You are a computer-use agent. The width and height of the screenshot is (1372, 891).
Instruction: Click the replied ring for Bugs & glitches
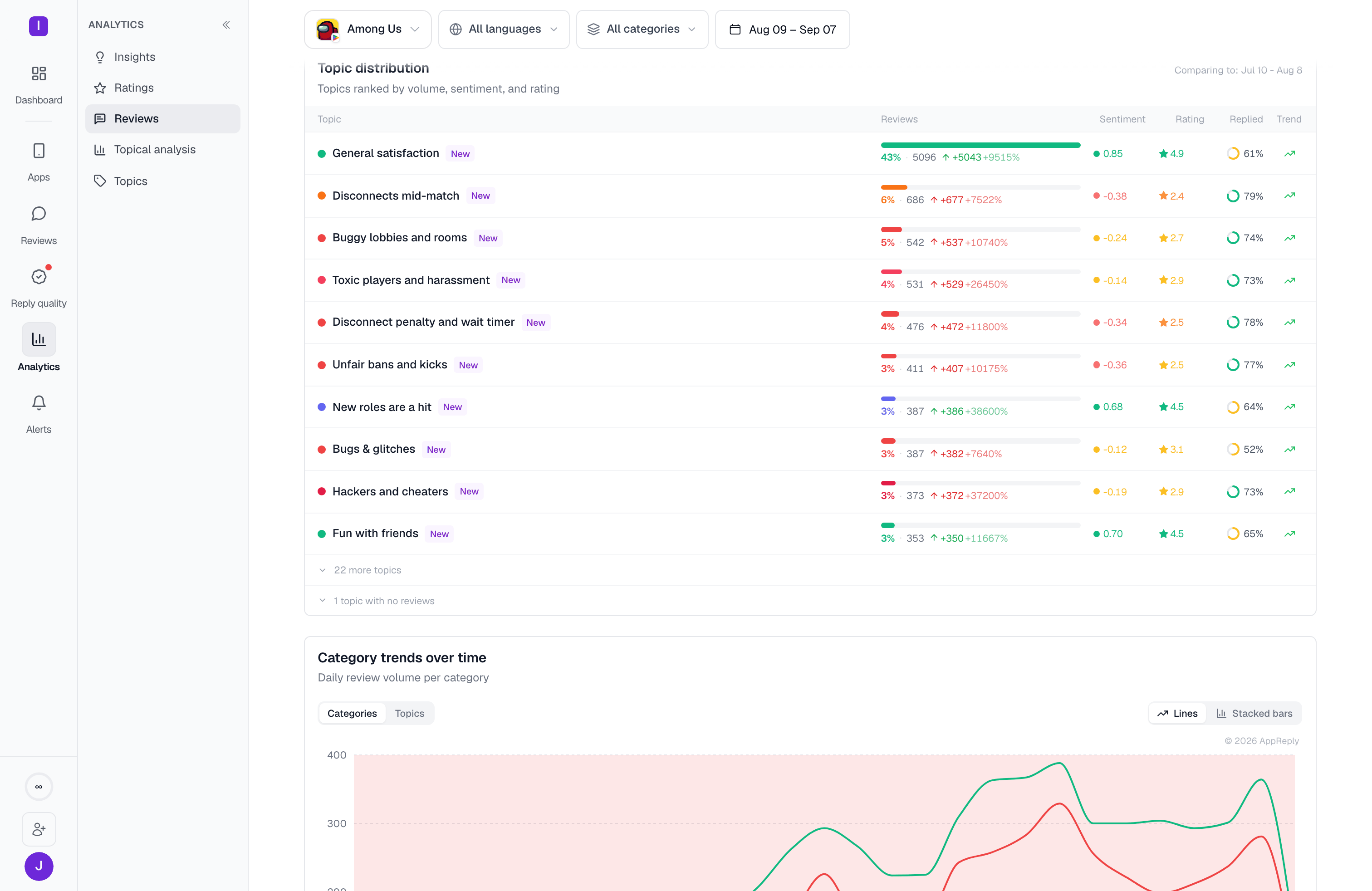[x=1233, y=449]
